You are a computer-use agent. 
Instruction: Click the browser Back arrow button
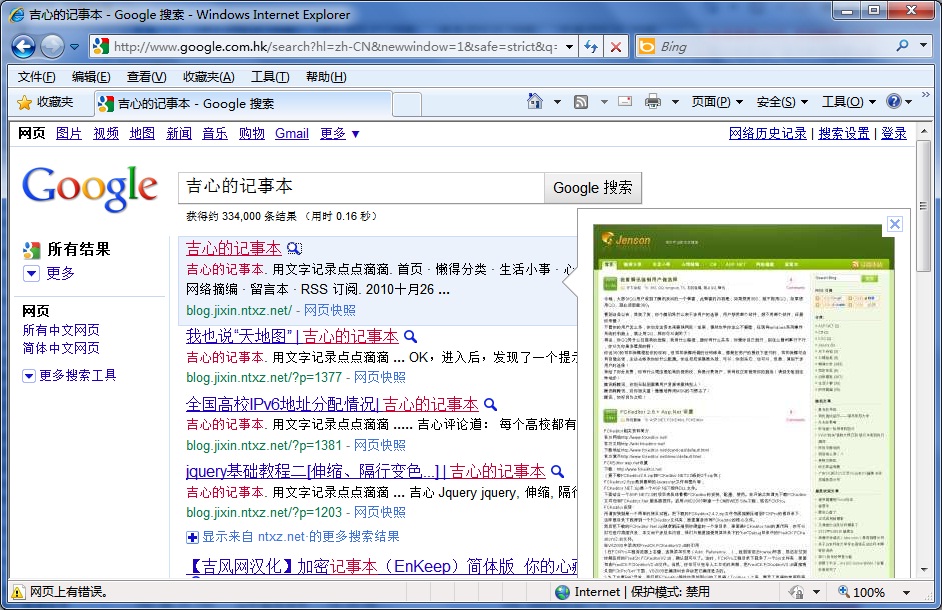[x=24, y=46]
